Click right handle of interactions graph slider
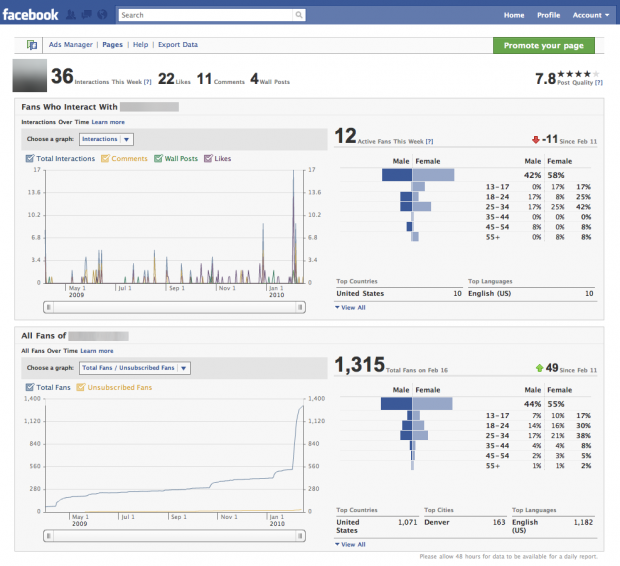Screen dimensions: 620x566 (300, 307)
